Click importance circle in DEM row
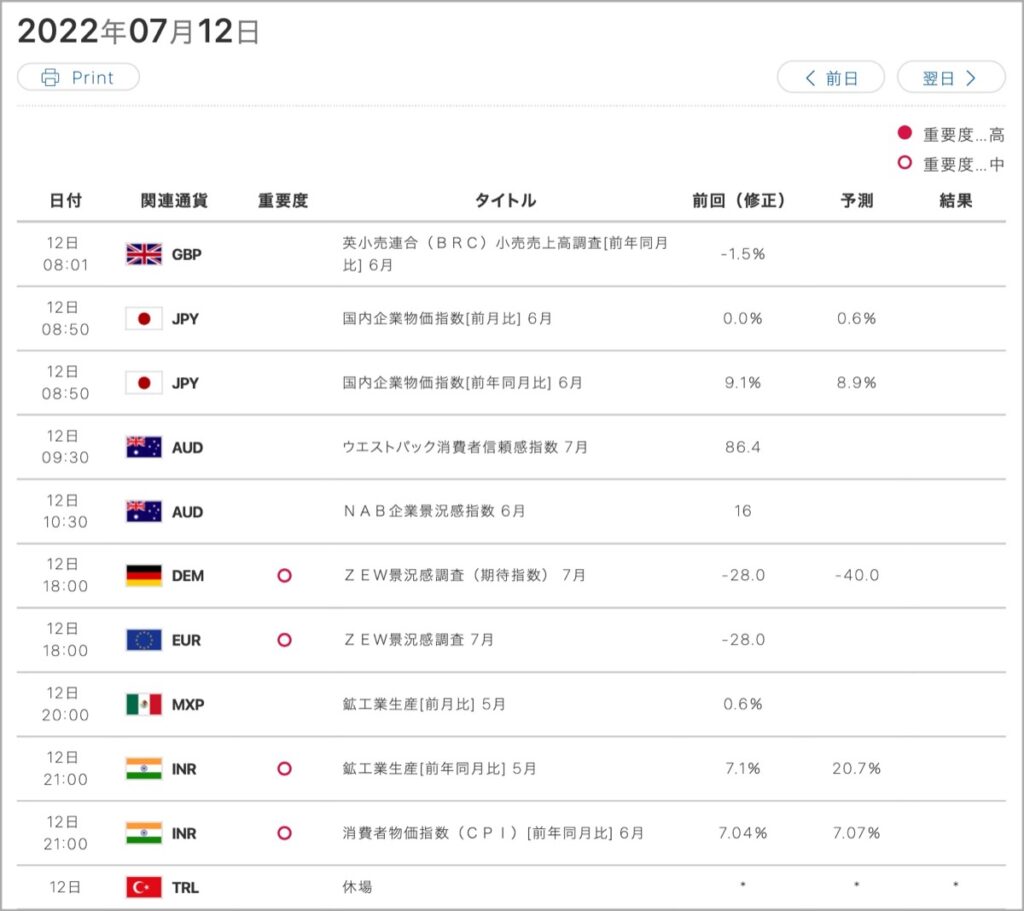1024x911 pixels. click(x=284, y=575)
